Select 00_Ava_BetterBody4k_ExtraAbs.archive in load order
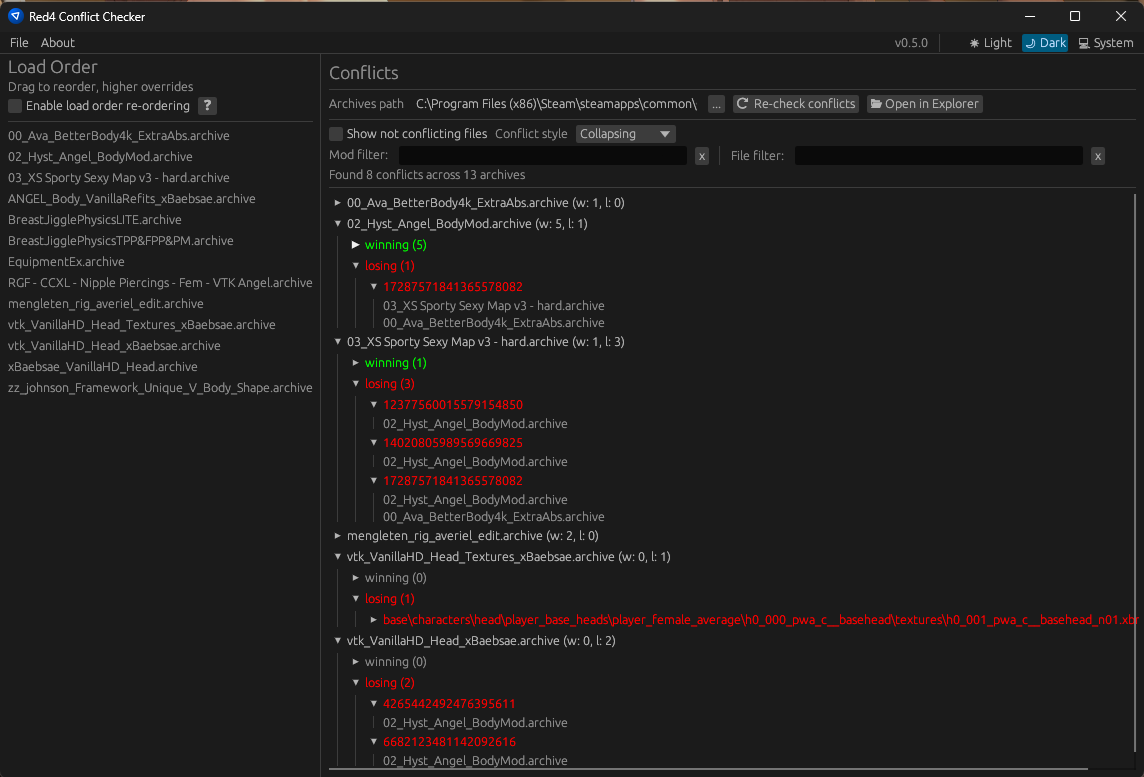 [x=119, y=136]
